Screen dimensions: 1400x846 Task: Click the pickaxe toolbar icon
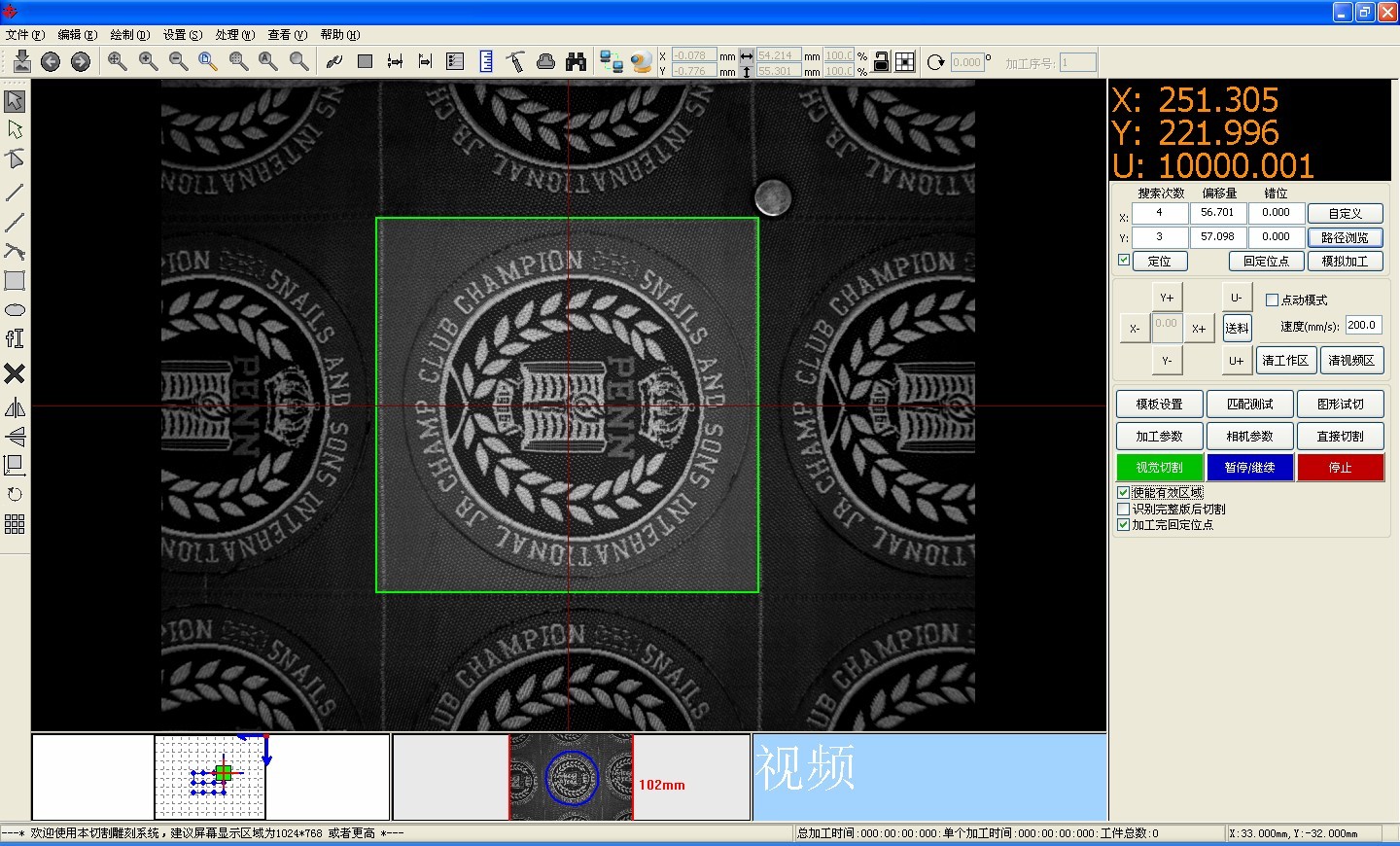515,61
